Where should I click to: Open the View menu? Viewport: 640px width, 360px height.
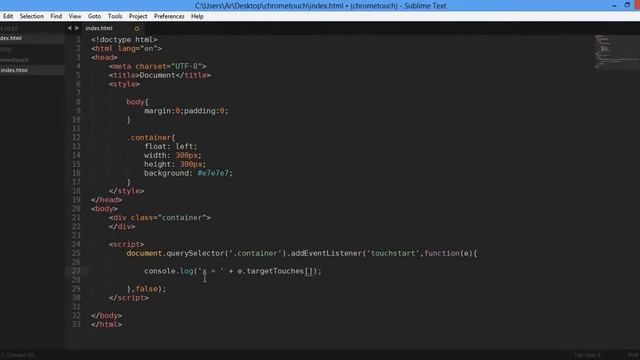(75, 16)
